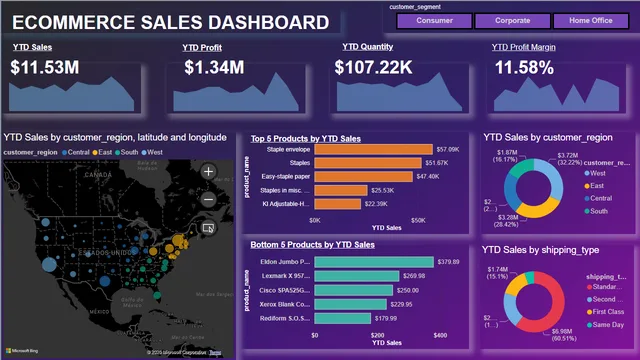Open the Terms link on the map
This screenshot has height=360, width=640.
[215, 352]
